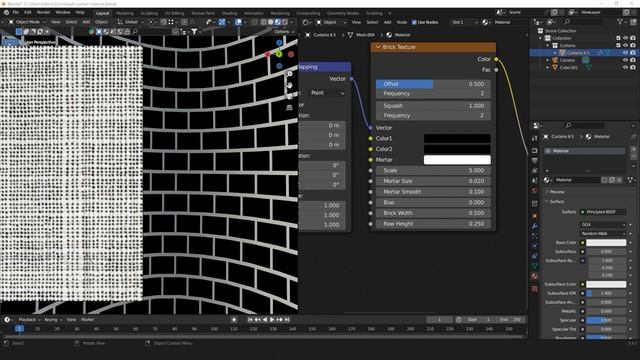
Task: Open Playback popover in timeline
Action: coord(29,320)
